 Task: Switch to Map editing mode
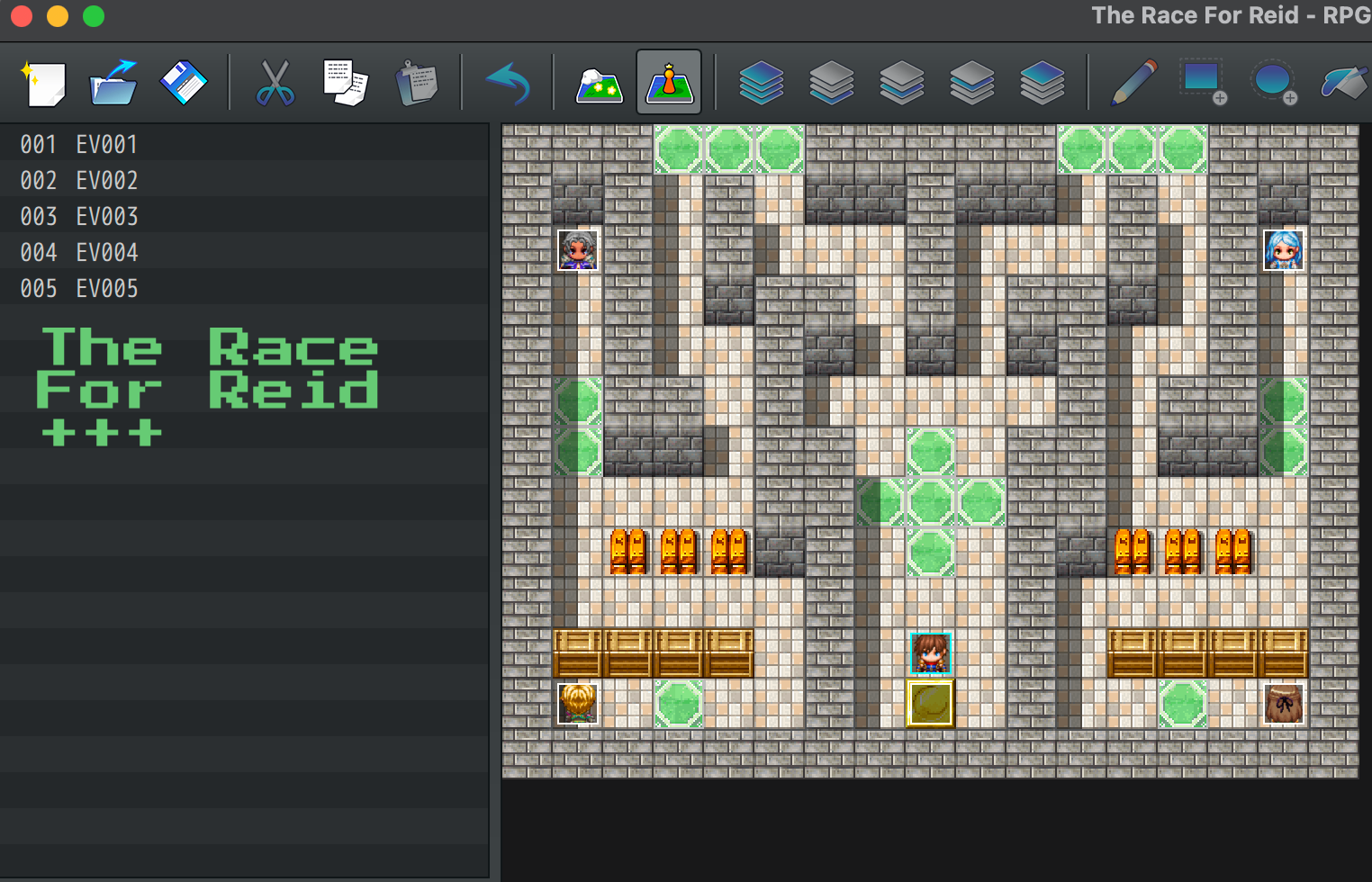[x=600, y=85]
